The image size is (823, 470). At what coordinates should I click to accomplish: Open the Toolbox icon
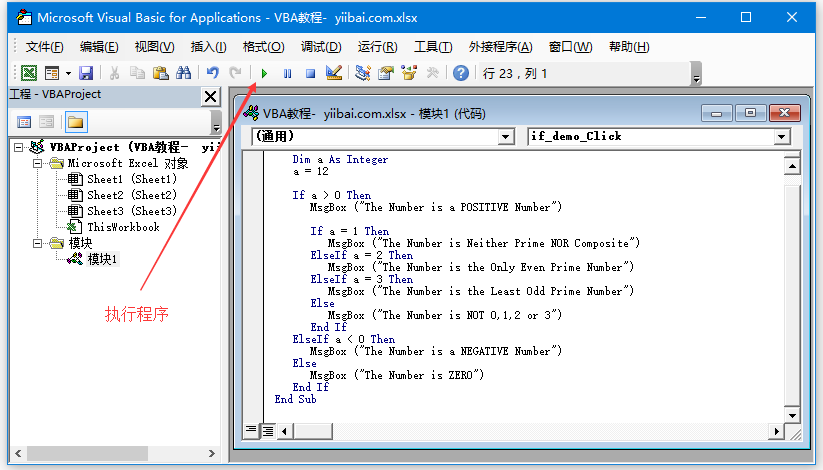[x=432, y=73]
